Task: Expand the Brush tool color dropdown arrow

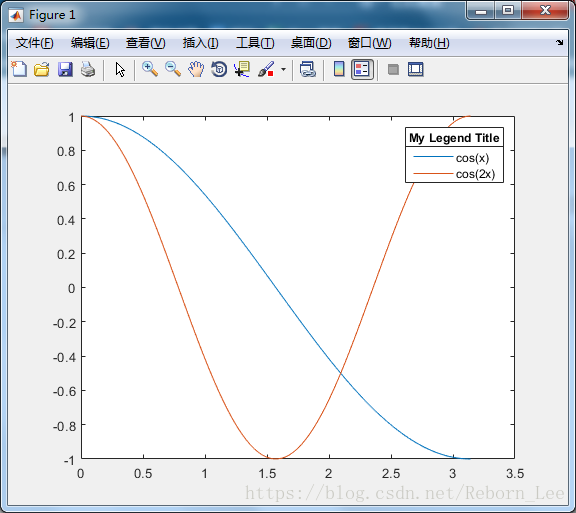Action: click(283, 69)
